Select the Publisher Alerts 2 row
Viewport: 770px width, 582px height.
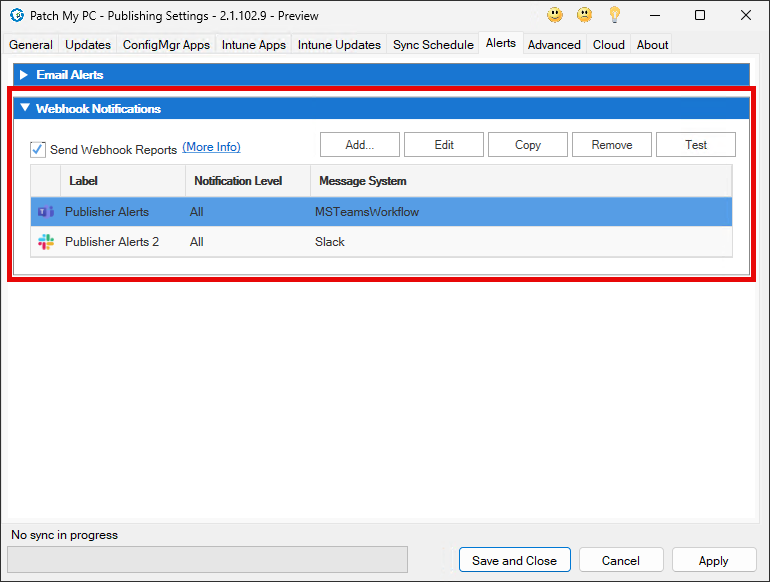[111, 242]
